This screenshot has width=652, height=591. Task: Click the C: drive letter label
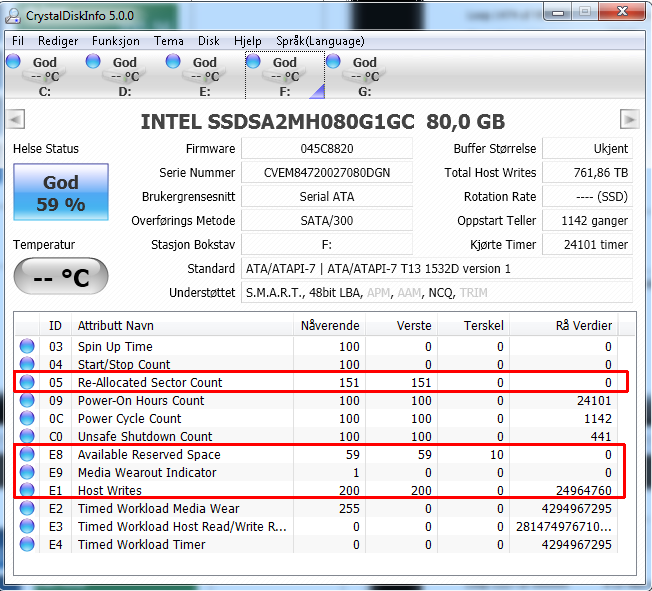coord(44,91)
